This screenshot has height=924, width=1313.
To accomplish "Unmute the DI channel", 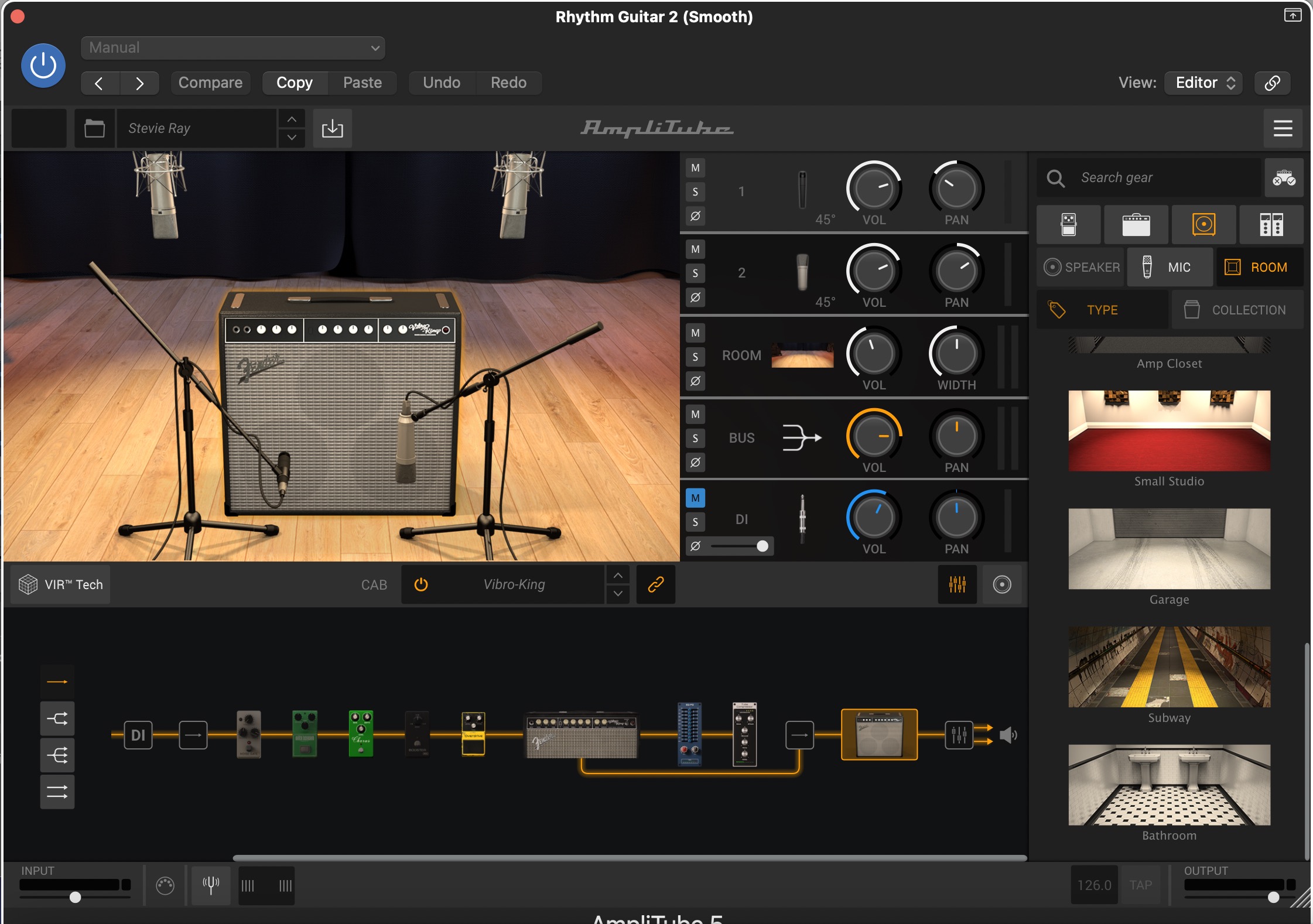I will 695,498.
